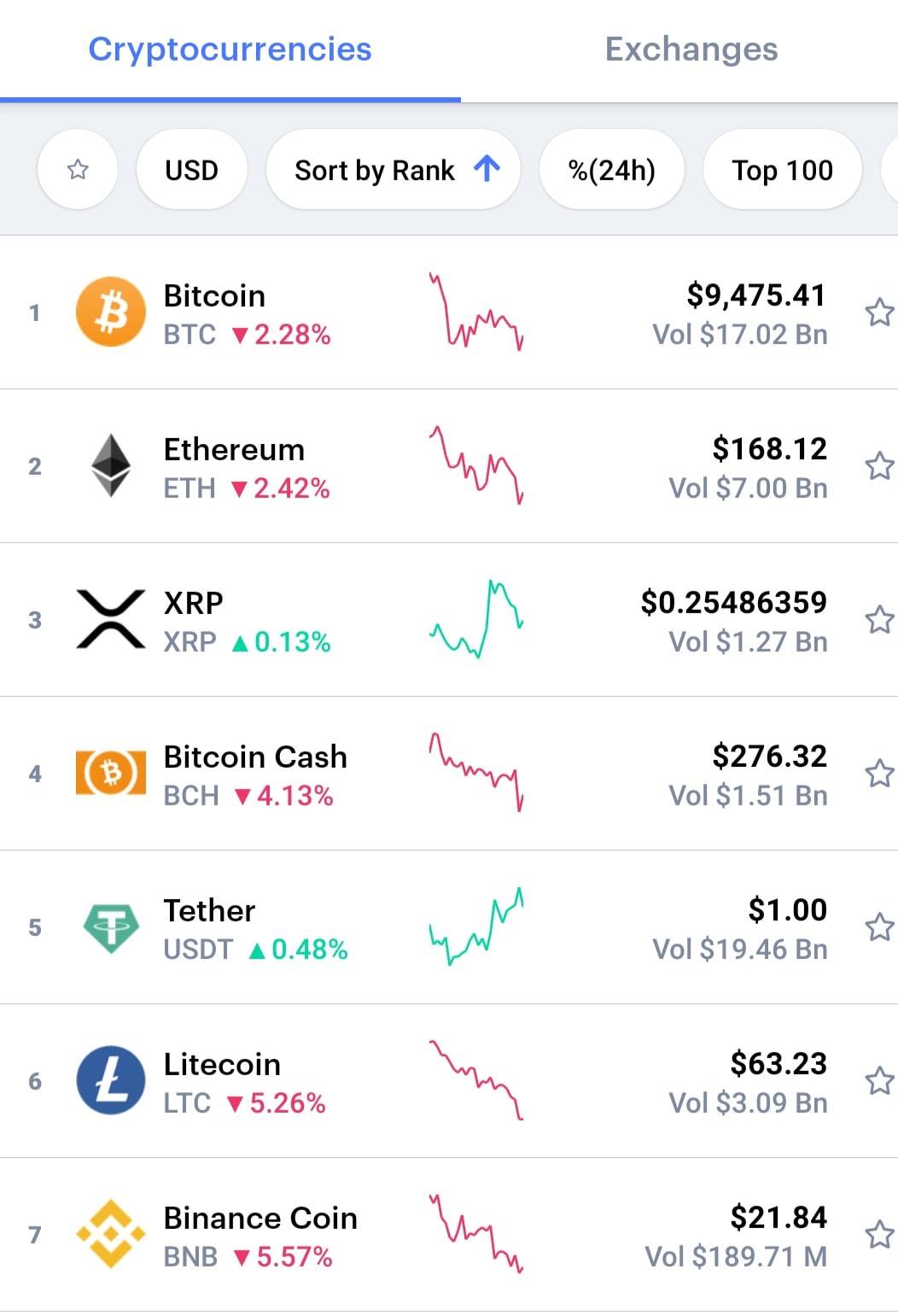Select the Litecoin logo icon
Image resolution: width=898 pixels, height=1316 pixels.
[x=111, y=1080]
